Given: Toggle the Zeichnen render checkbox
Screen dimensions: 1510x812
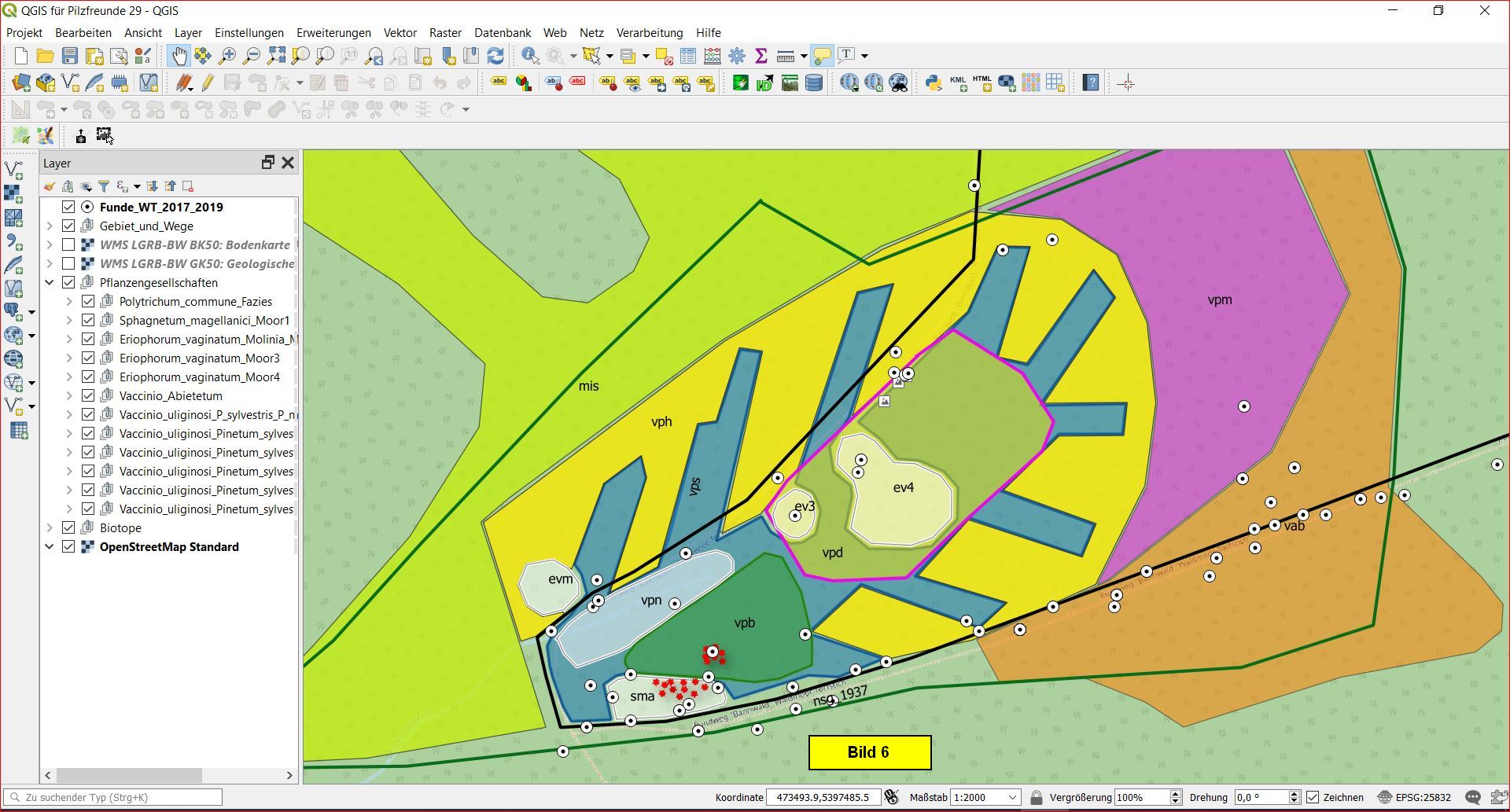Looking at the screenshot, I should tap(1313, 797).
